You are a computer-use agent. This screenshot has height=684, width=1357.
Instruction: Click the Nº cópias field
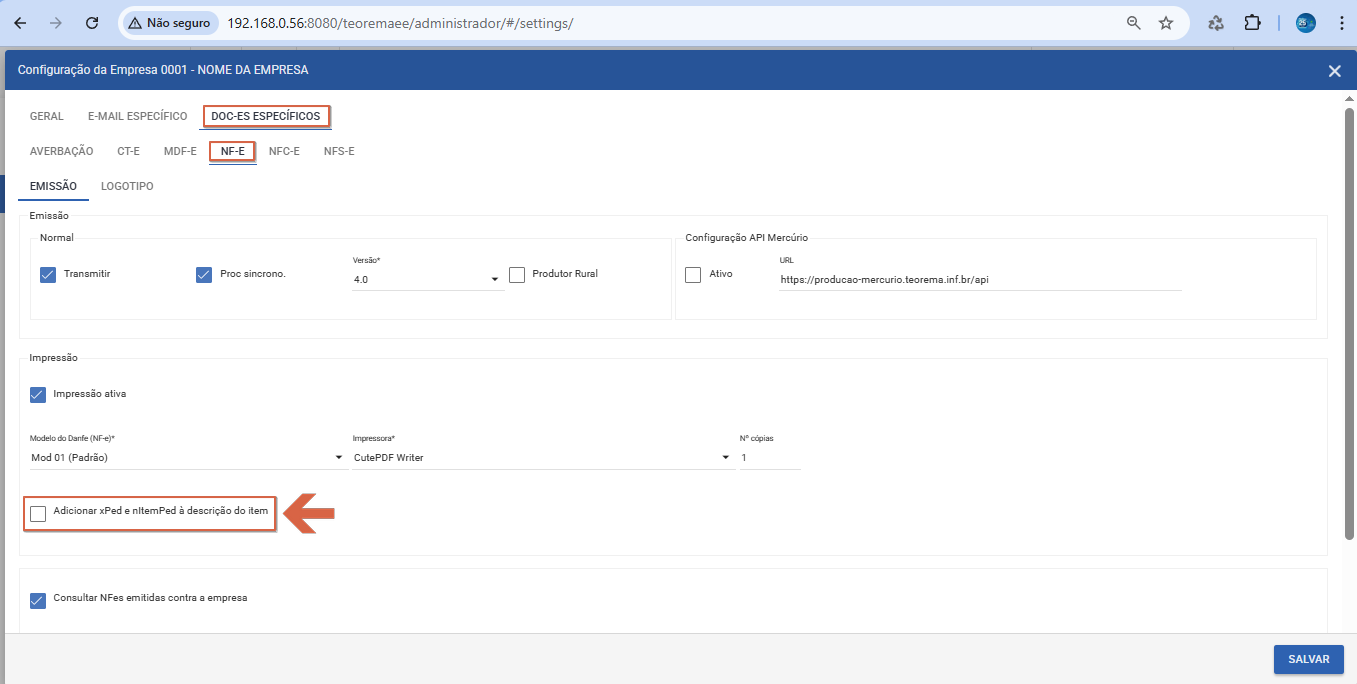click(x=770, y=458)
